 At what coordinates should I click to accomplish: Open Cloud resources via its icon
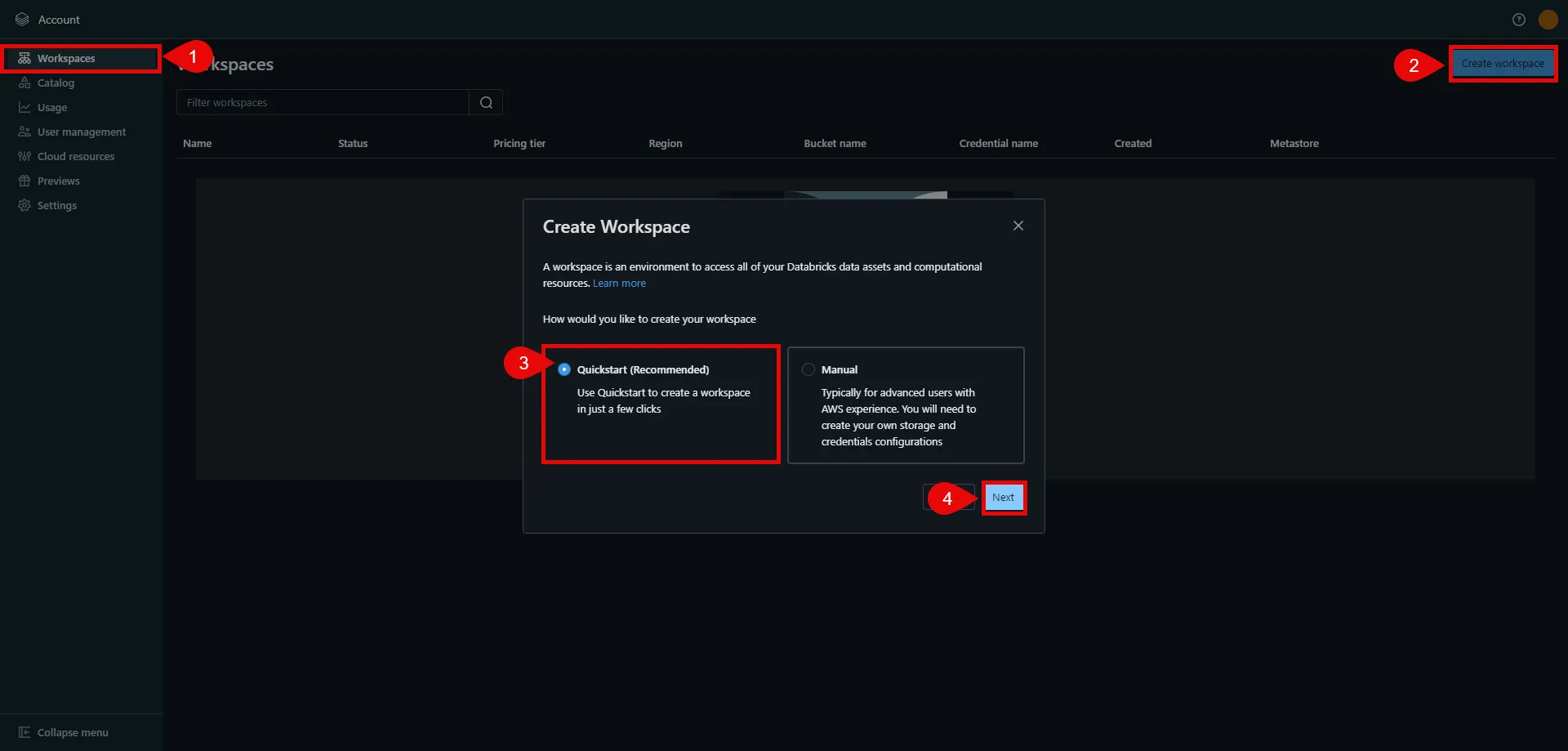pos(24,156)
